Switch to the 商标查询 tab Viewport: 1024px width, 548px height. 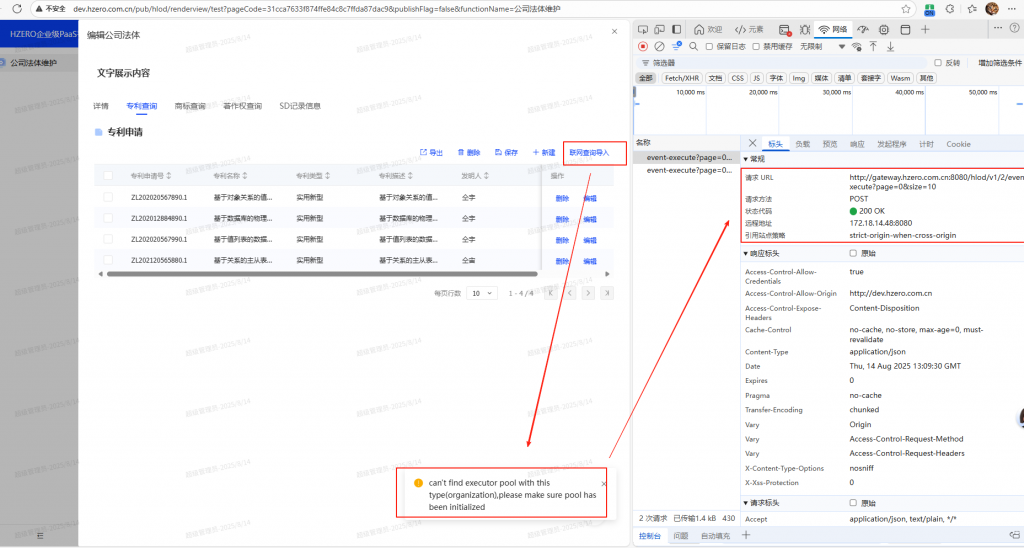point(190,106)
